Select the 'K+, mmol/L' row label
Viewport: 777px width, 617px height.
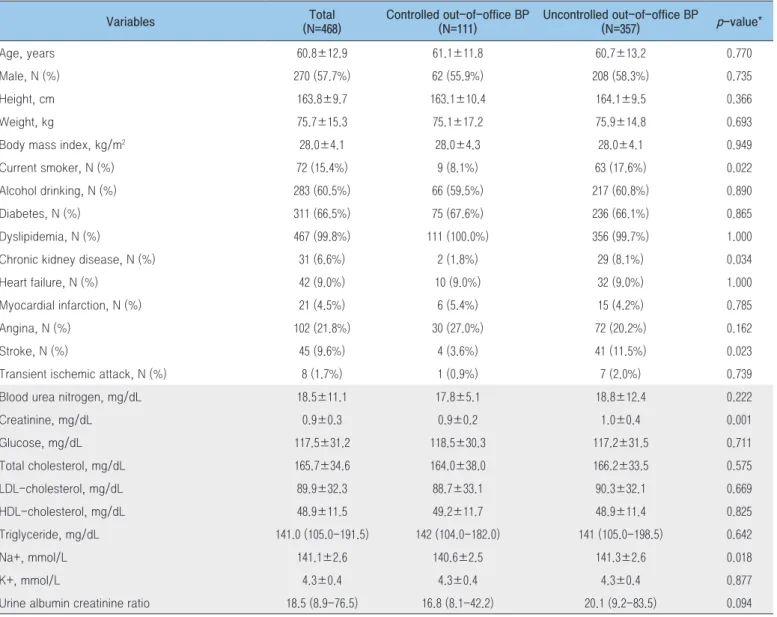point(30,580)
